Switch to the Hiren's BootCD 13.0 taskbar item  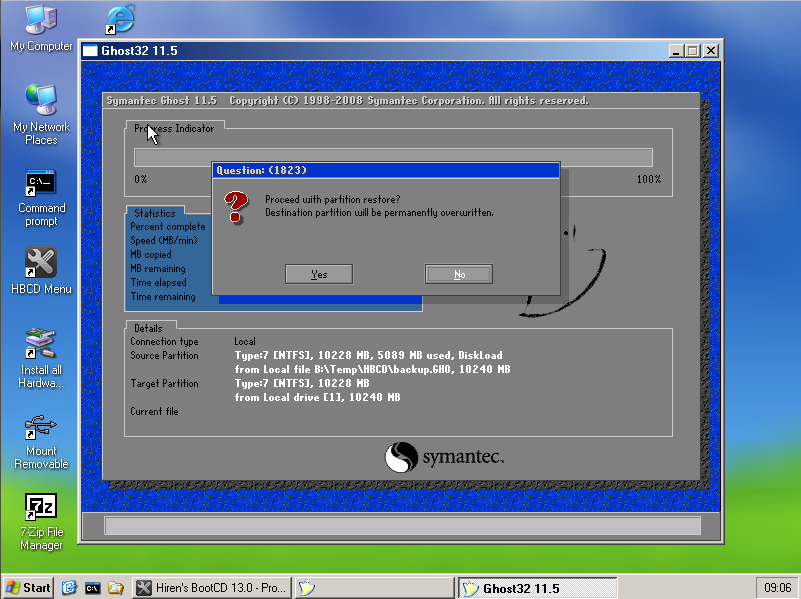(x=210, y=587)
